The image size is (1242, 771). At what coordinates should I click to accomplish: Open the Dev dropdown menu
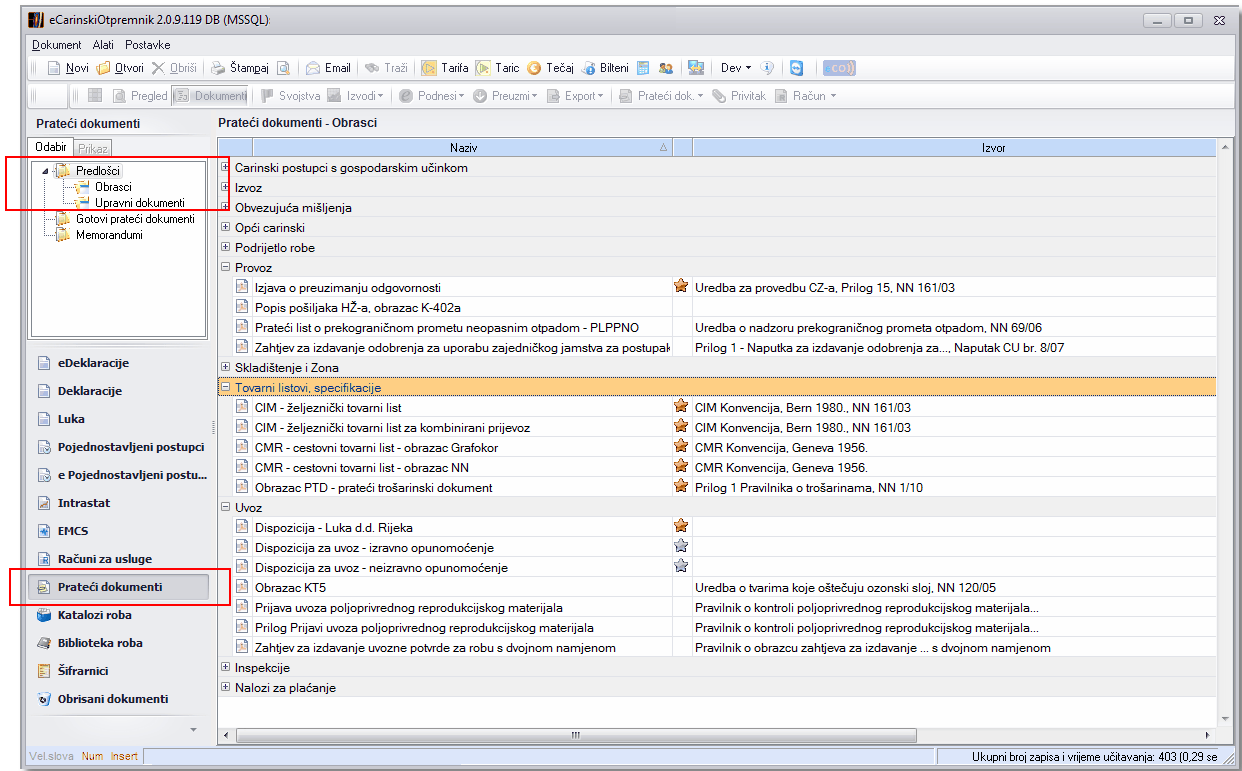click(x=736, y=68)
